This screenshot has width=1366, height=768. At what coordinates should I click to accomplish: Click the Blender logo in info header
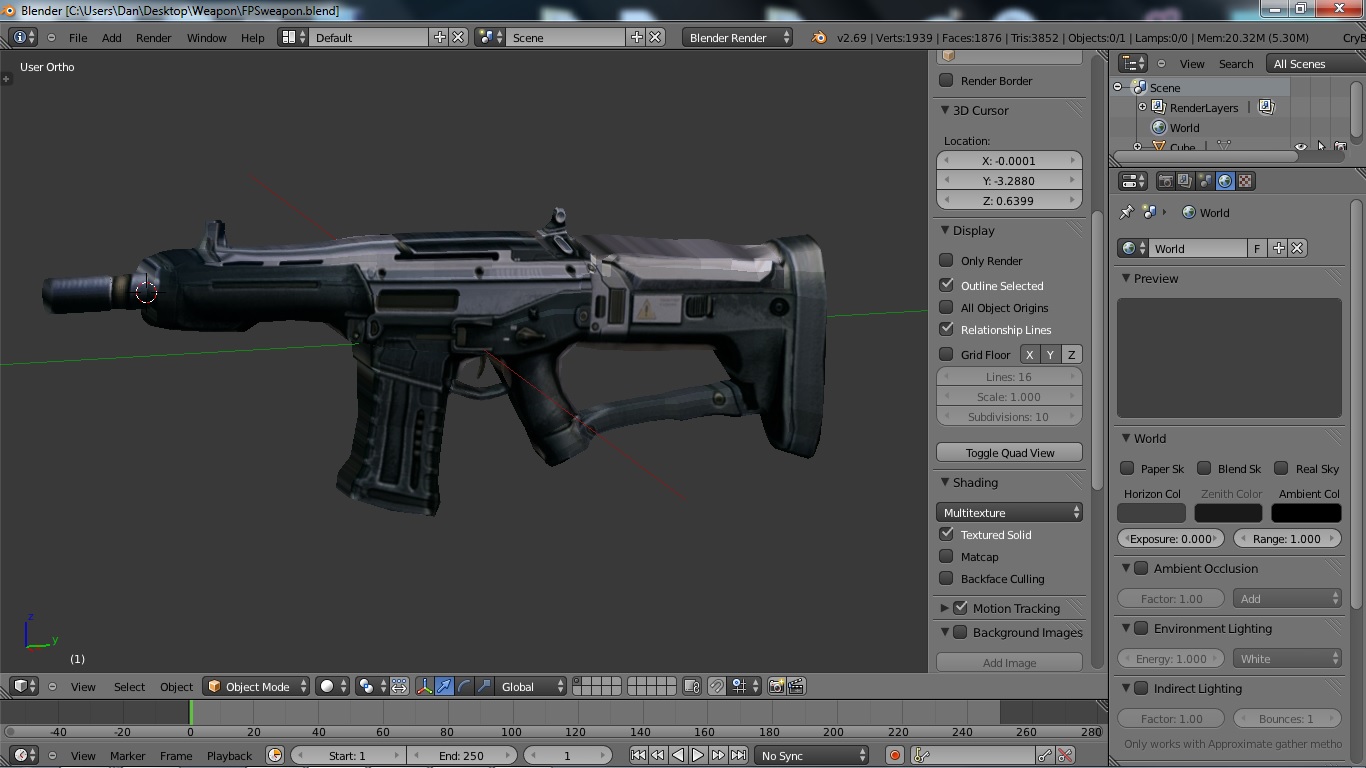[819, 37]
